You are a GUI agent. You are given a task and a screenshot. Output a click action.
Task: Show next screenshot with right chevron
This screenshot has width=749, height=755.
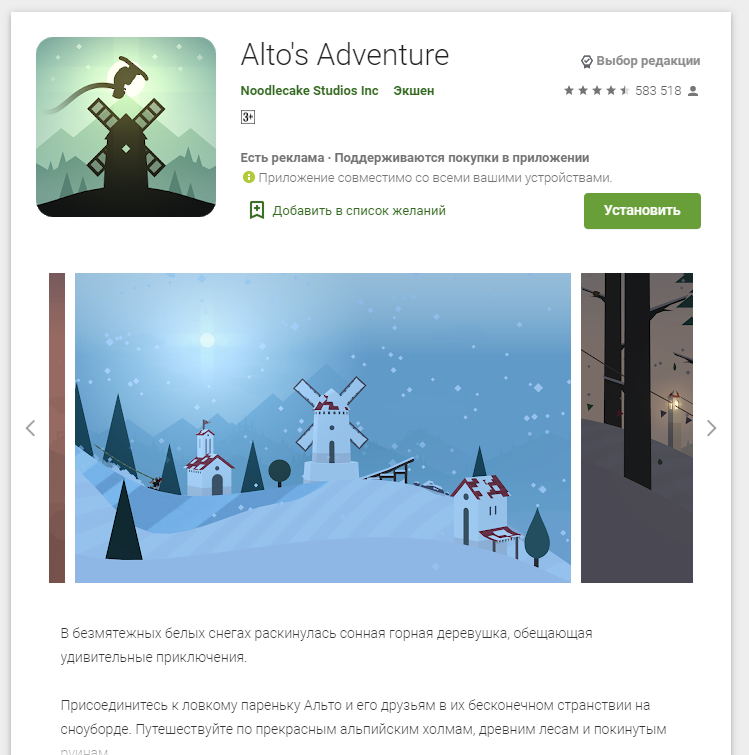click(711, 428)
